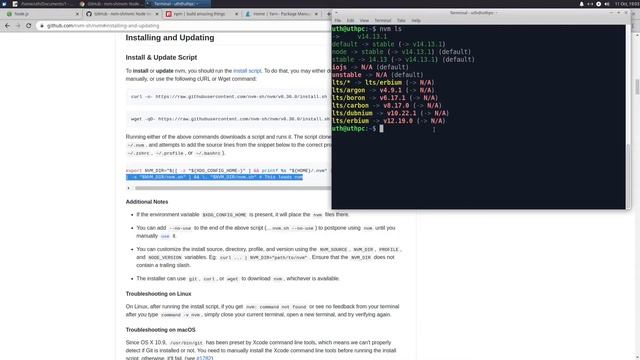Click the volume icon in system tray
Viewport: 640px width, 360px height.
point(607,4)
